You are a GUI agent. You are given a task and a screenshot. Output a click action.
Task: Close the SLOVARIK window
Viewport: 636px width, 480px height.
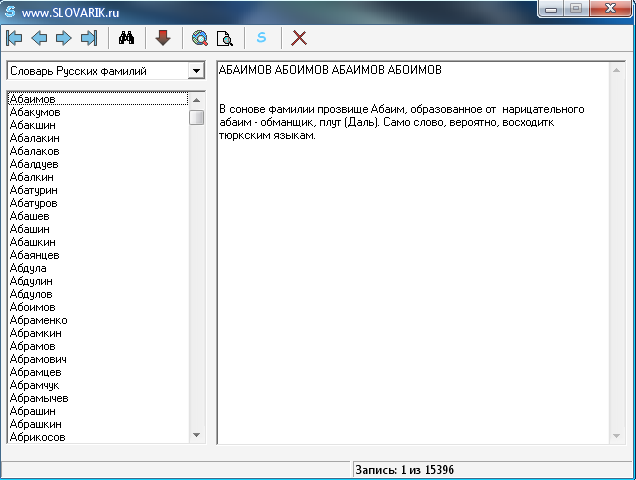(x=610, y=9)
